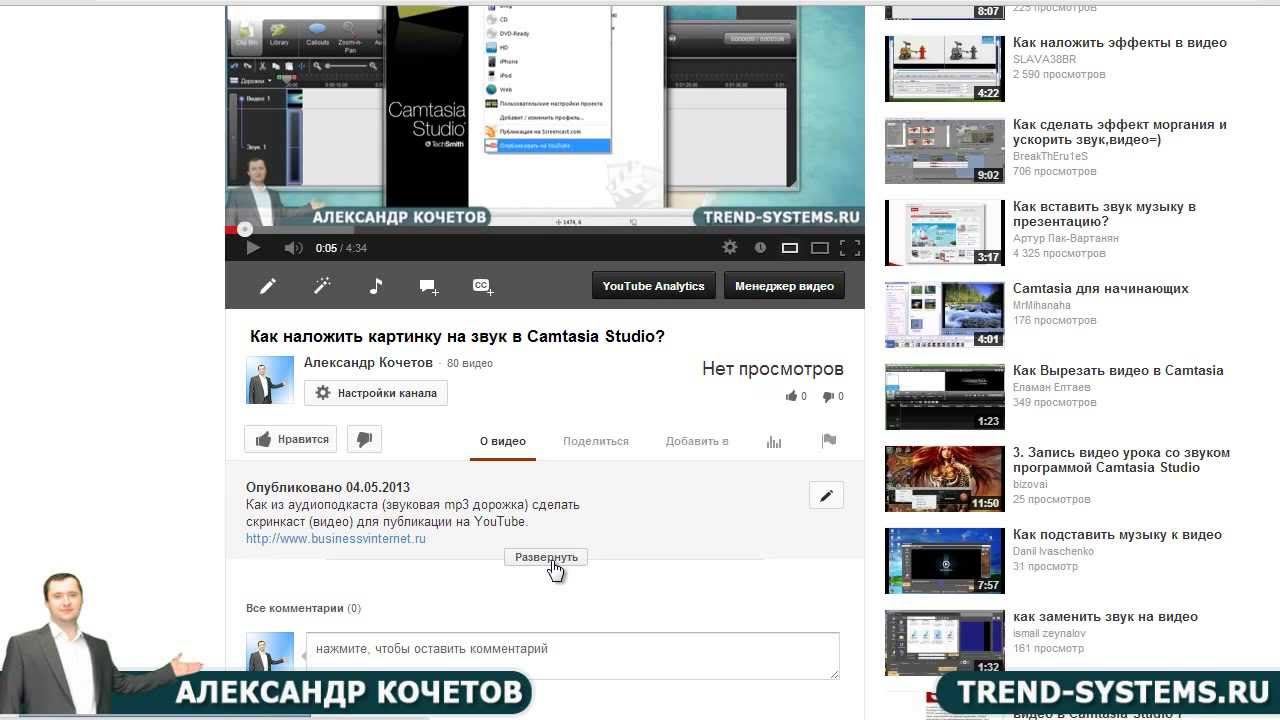Screen dimensions: 1280x720
Task: Open the player settings gear icon
Action: [730, 247]
